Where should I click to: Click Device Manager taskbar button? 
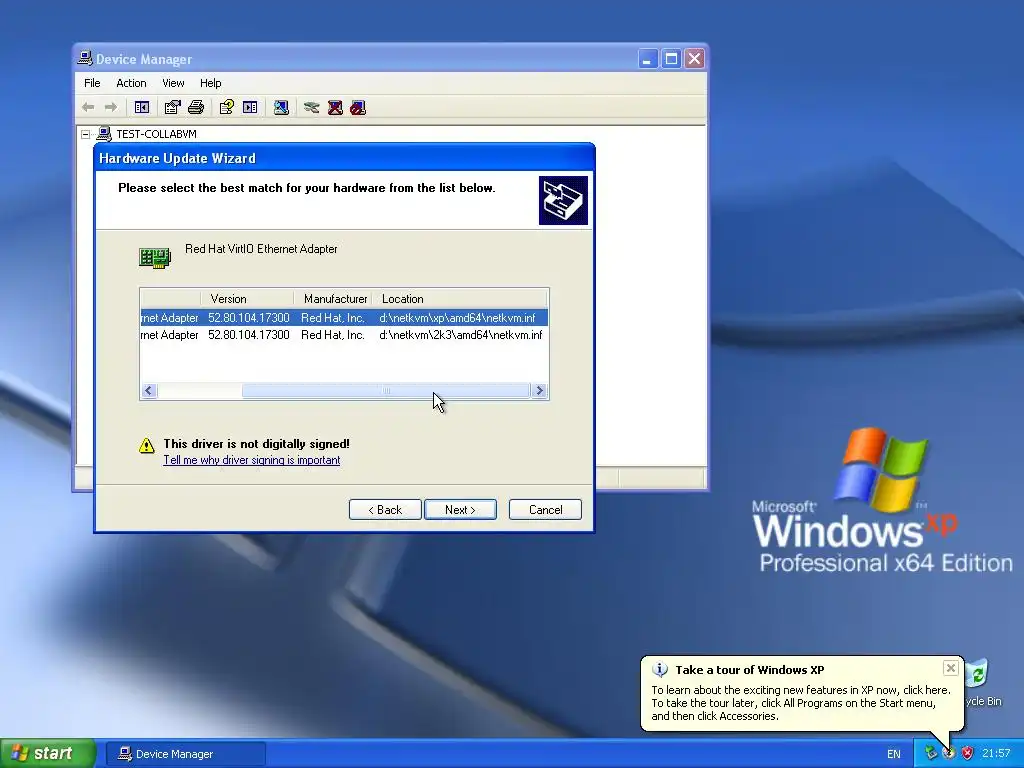186,754
